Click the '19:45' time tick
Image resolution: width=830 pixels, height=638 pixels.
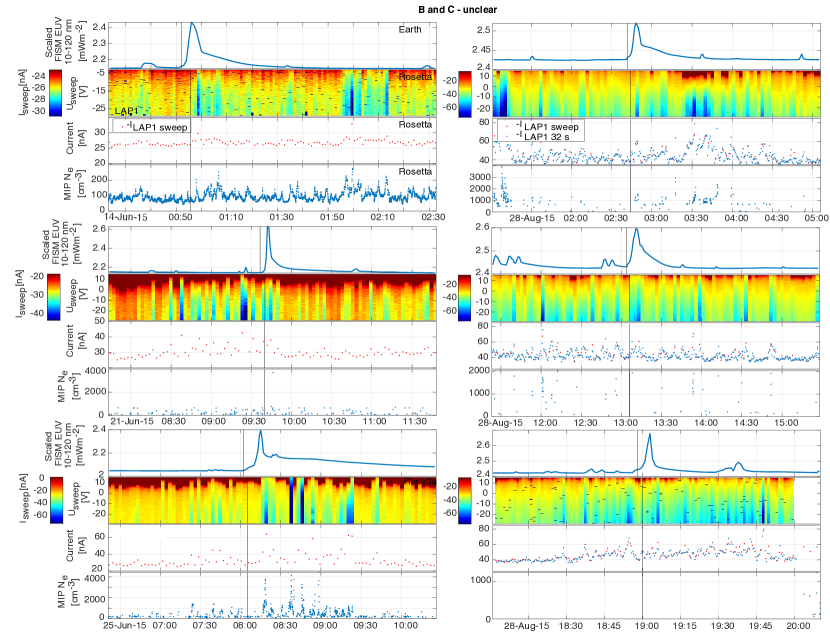point(761,626)
